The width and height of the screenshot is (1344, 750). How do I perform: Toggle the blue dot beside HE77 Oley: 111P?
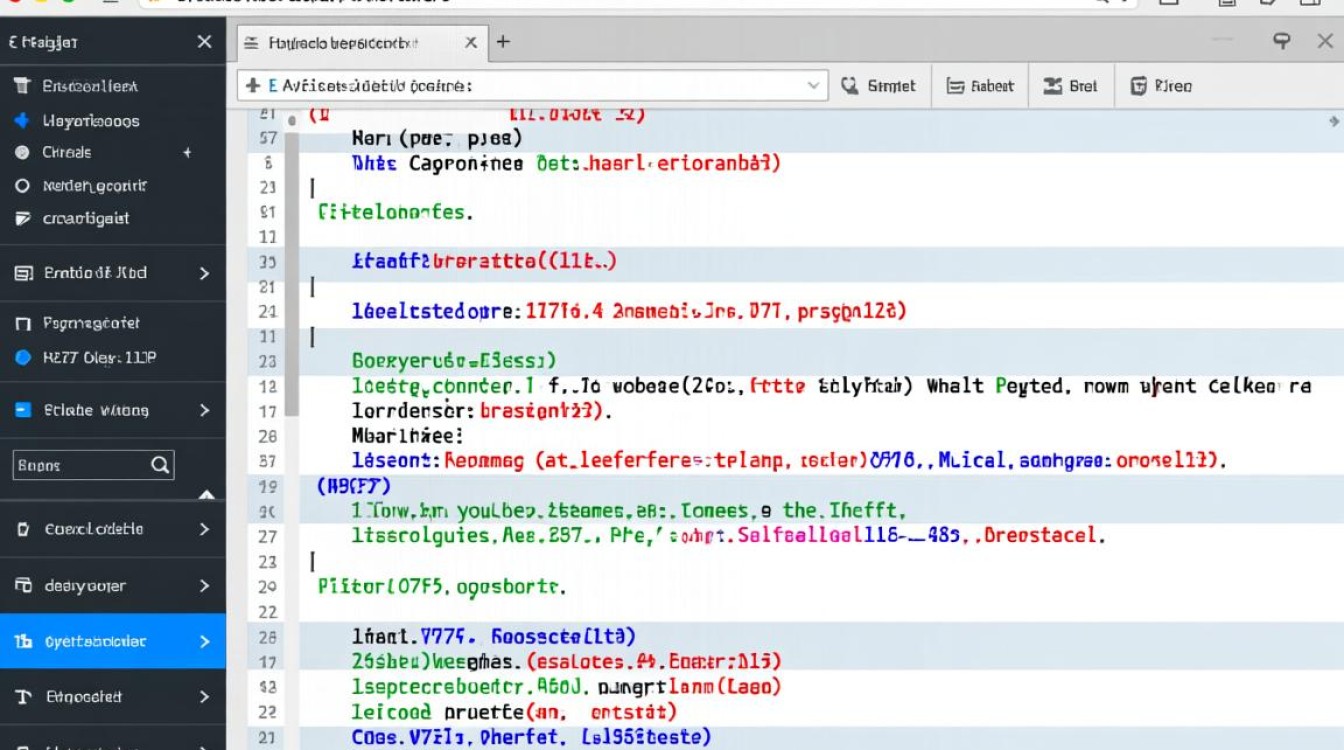tap(23, 357)
